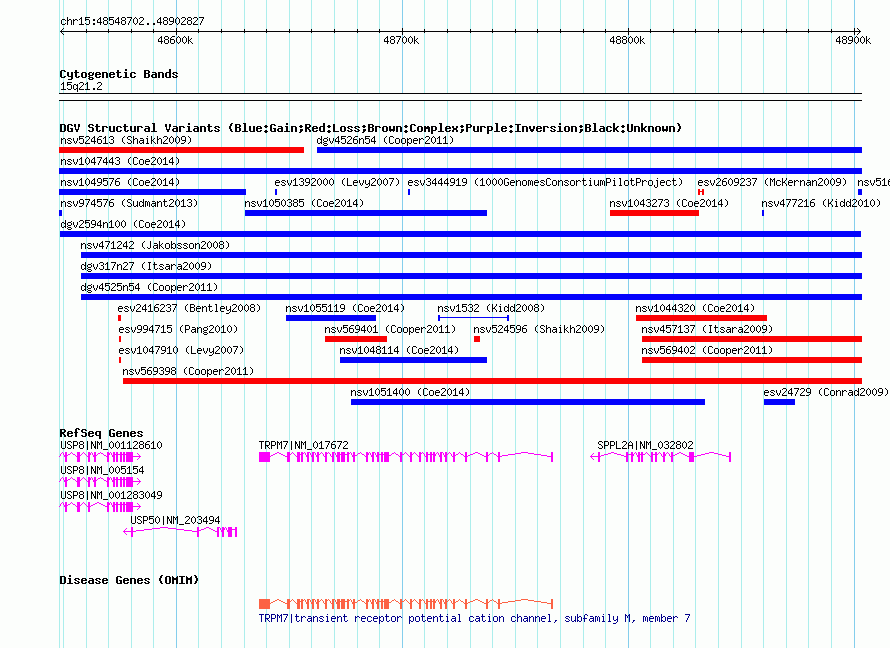This screenshot has height=648, width=890.
Task: Click nsv471242 (Jakobsson2008) label
Action: (155, 245)
